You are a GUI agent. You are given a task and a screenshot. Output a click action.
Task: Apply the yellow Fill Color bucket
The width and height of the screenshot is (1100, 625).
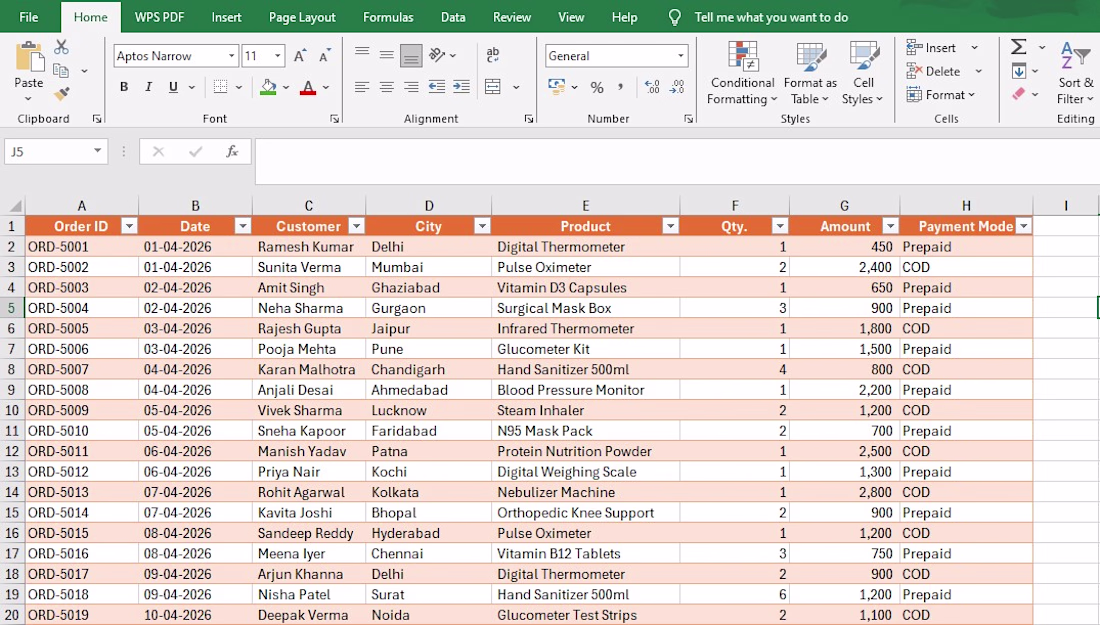[268, 87]
